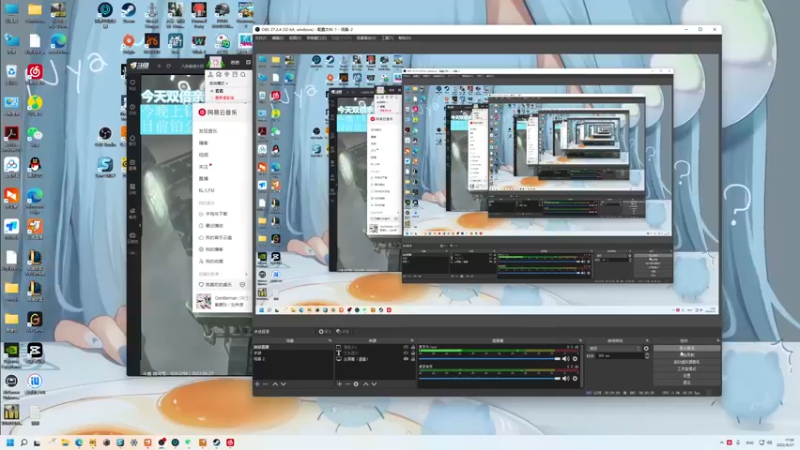This screenshot has height=450, width=800.
Task: Show hidden system tray icons chevron
Action: point(721,442)
